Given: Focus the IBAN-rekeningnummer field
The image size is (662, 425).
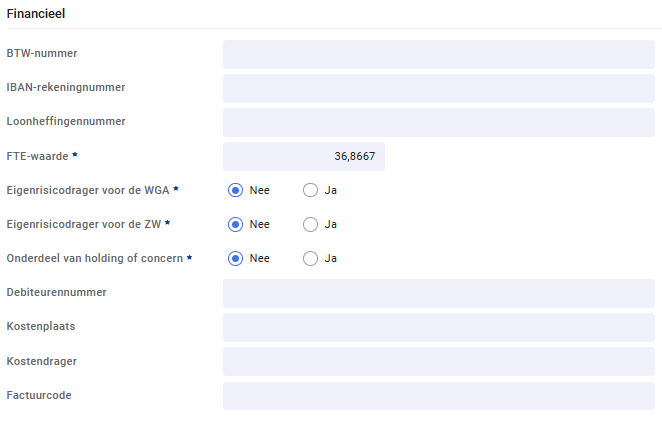Looking at the screenshot, I should pyautogui.click(x=439, y=89).
